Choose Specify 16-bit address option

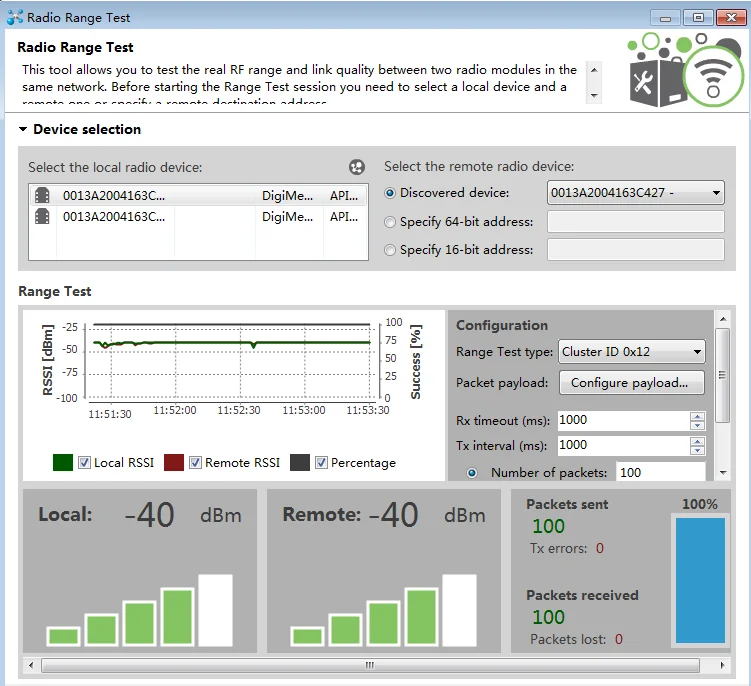pyautogui.click(x=390, y=250)
